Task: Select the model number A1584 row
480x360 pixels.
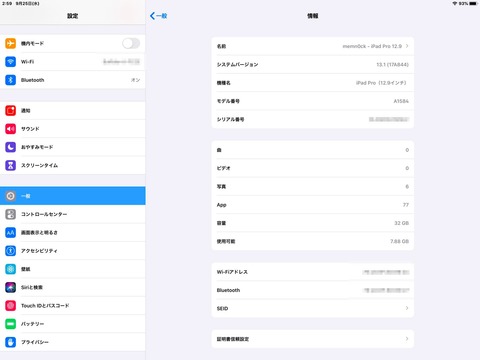Action: (313, 101)
